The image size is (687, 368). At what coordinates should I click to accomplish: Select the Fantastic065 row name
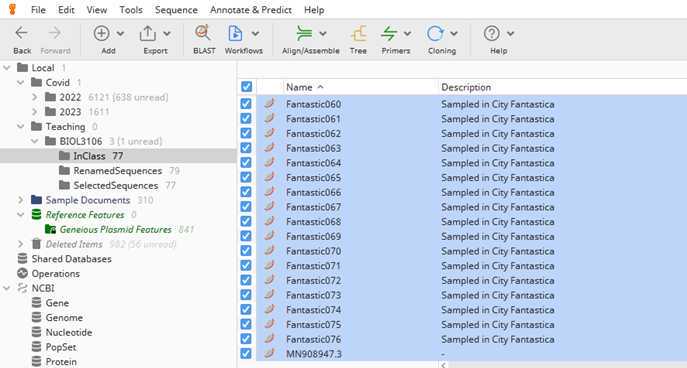pyautogui.click(x=313, y=177)
